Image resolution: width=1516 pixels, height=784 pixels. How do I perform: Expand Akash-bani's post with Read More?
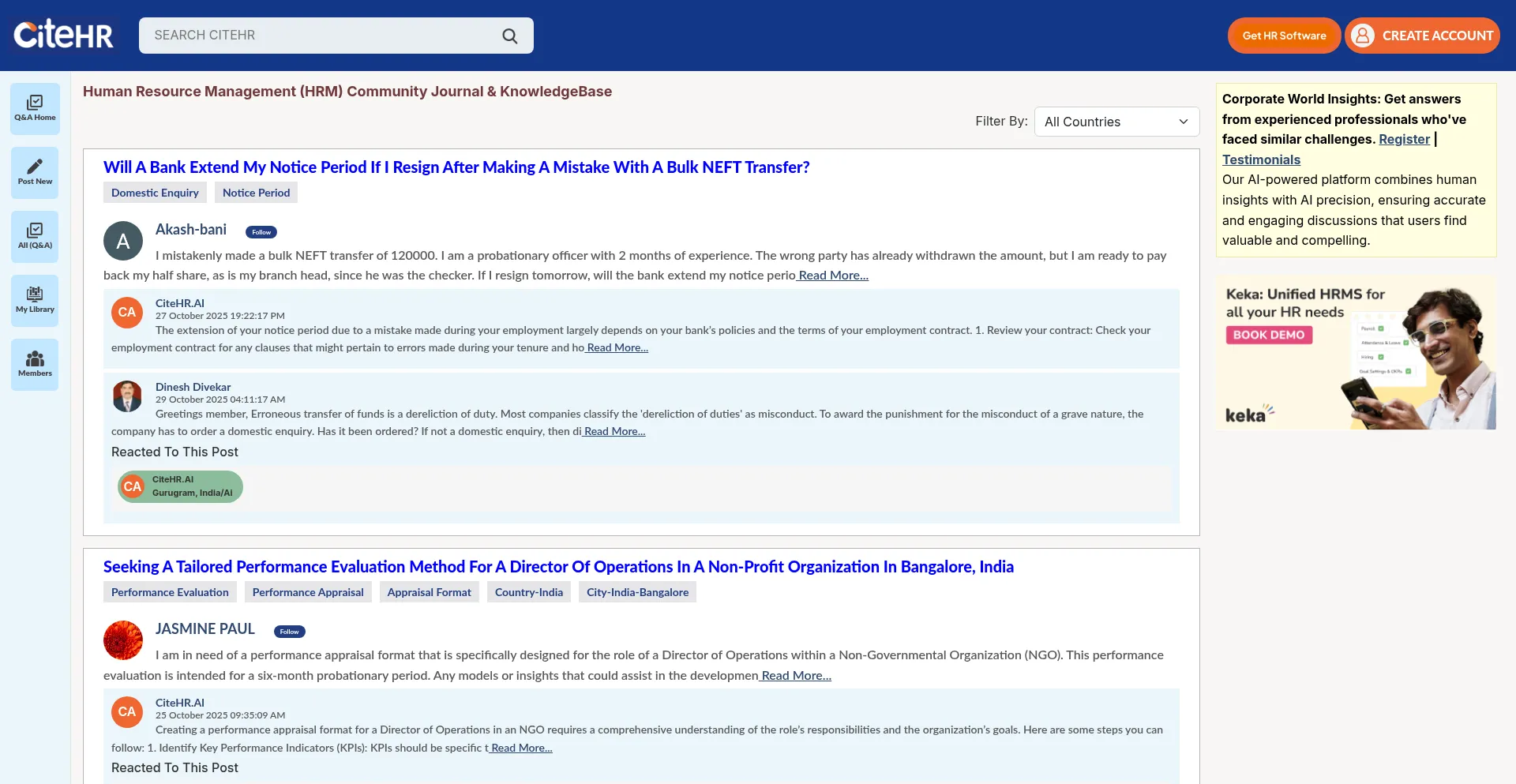tap(833, 276)
